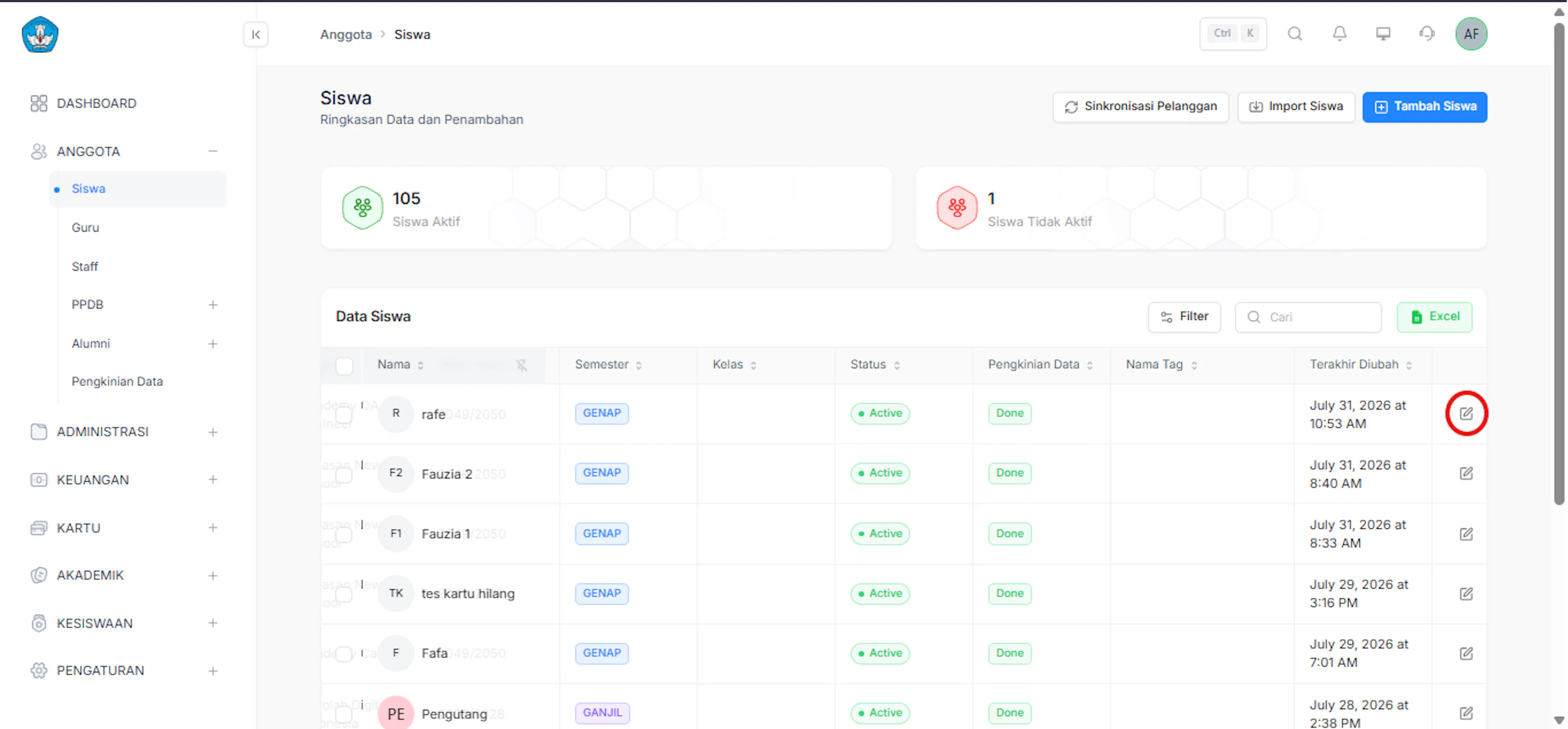Image resolution: width=1568 pixels, height=729 pixels.
Task: Click the red Siswa Tidak Aktif hexagon icon
Action: point(957,208)
